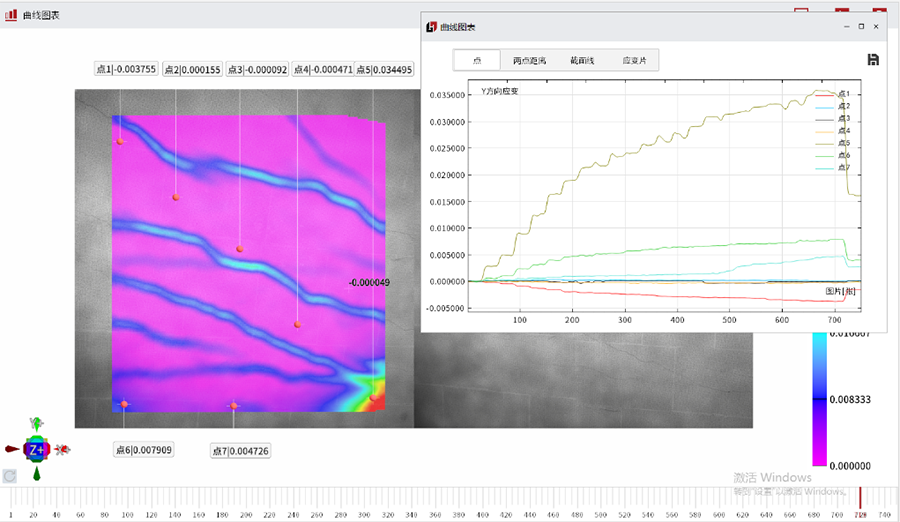
Task: Click the 点5 value label
Action: [x=384, y=69]
